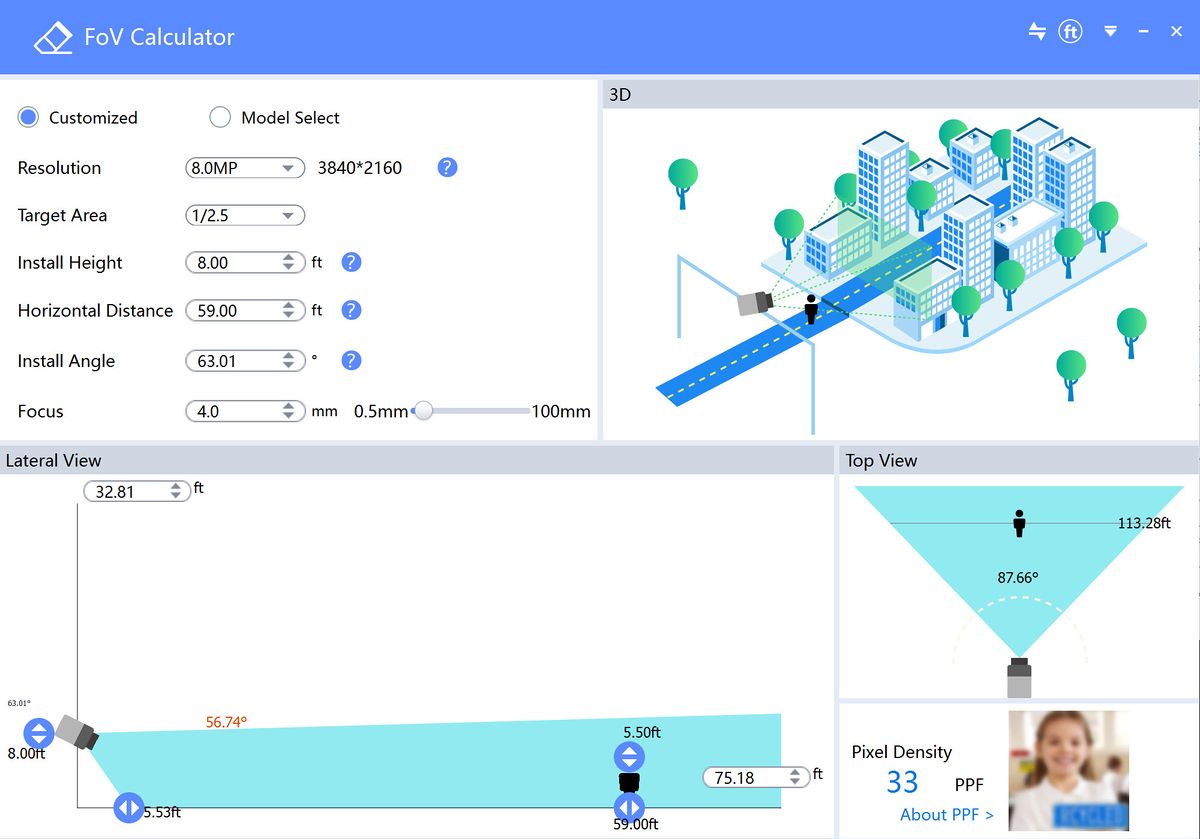Image resolution: width=1200 pixels, height=839 pixels.
Task: Click the camera height handle at 8.00ft
Action: tap(38, 733)
